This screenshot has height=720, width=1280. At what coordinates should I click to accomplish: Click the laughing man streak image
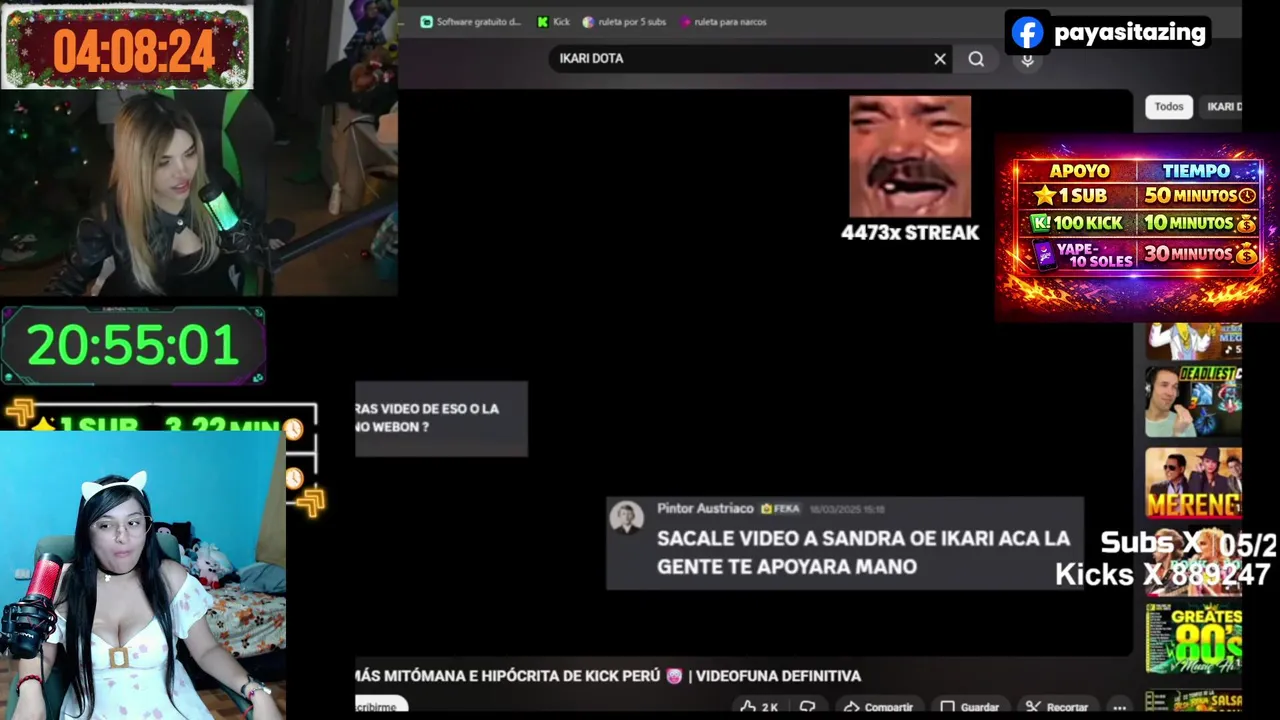(910, 156)
